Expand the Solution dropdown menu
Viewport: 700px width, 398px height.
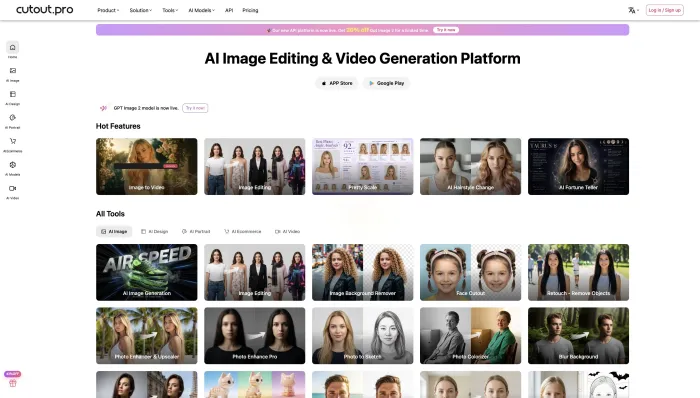coord(141,10)
